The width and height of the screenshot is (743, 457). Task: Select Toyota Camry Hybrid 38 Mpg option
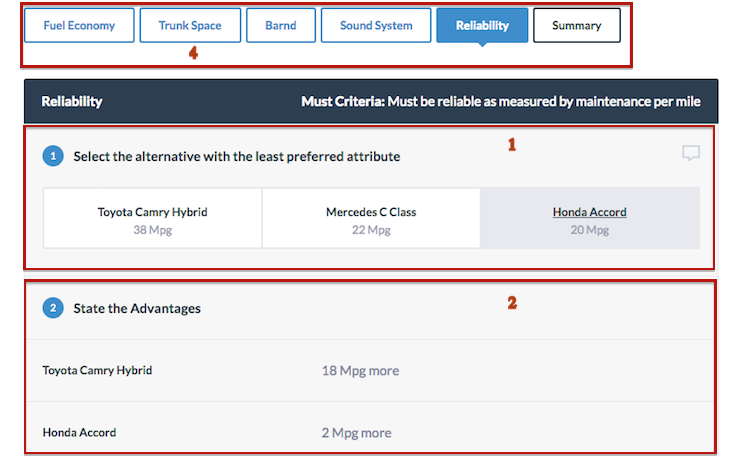pos(153,219)
